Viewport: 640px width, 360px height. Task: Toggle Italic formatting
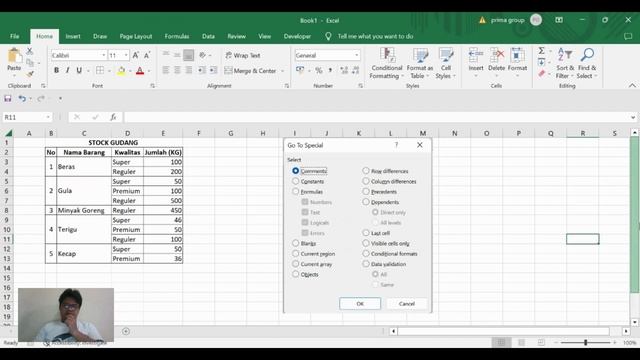pyautogui.click(x=67, y=71)
